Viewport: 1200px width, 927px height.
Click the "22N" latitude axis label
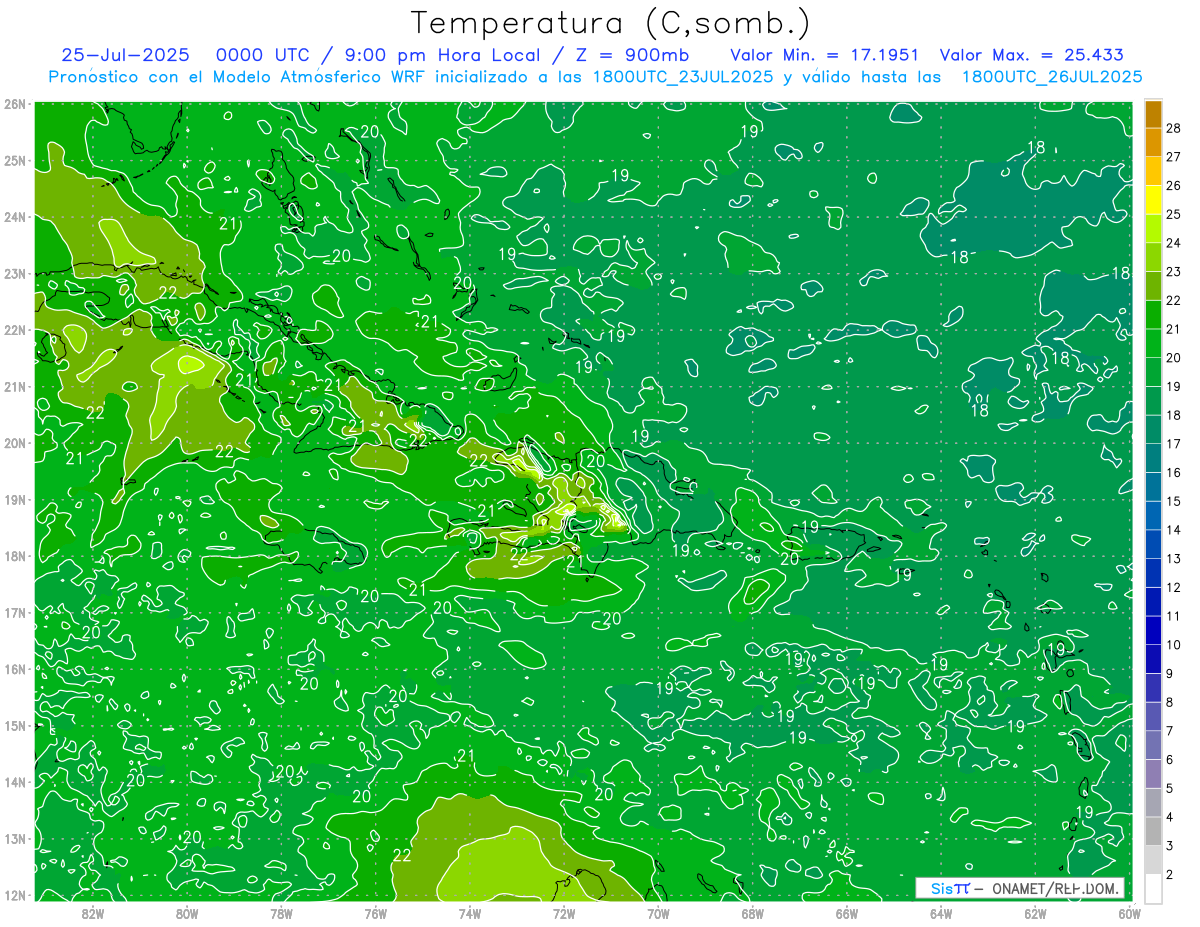click(15, 330)
